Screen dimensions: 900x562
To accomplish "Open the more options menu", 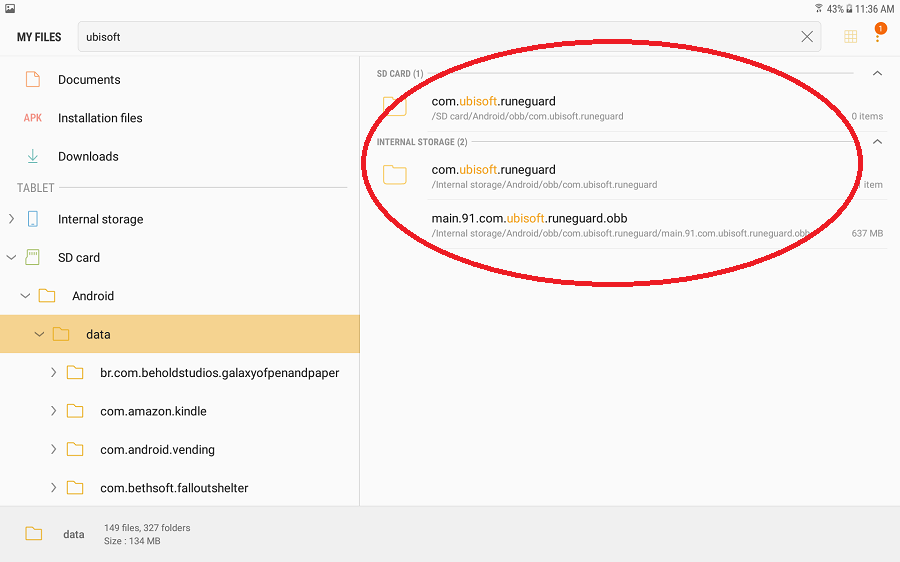I will [878, 37].
